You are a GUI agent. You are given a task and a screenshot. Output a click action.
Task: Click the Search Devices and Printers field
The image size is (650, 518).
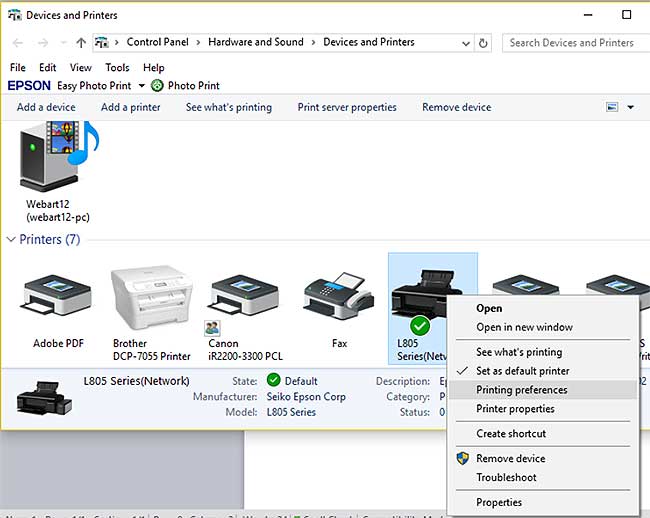pyautogui.click(x=576, y=43)
